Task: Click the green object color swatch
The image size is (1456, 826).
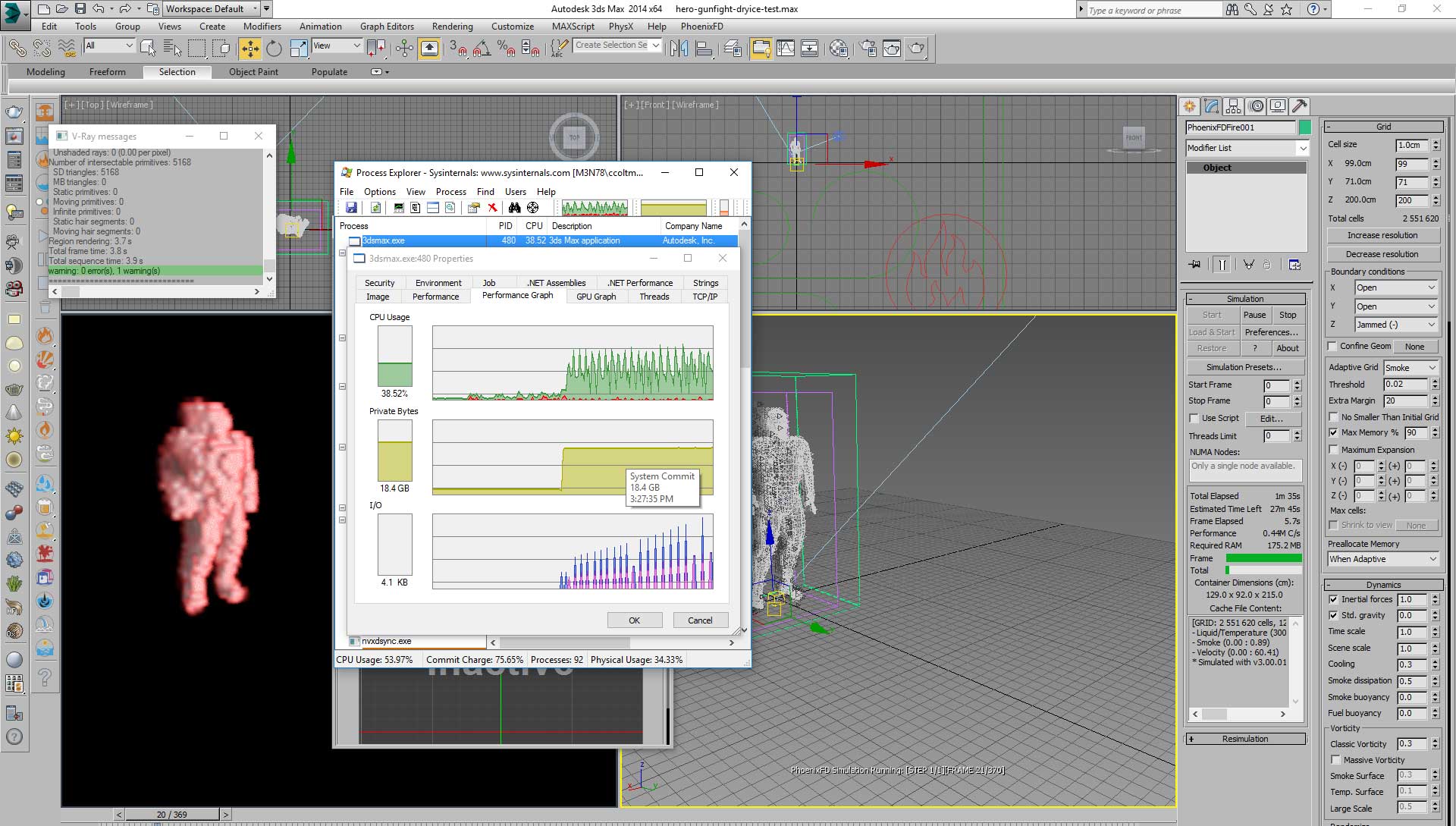Action: (x=1304, y=127)
